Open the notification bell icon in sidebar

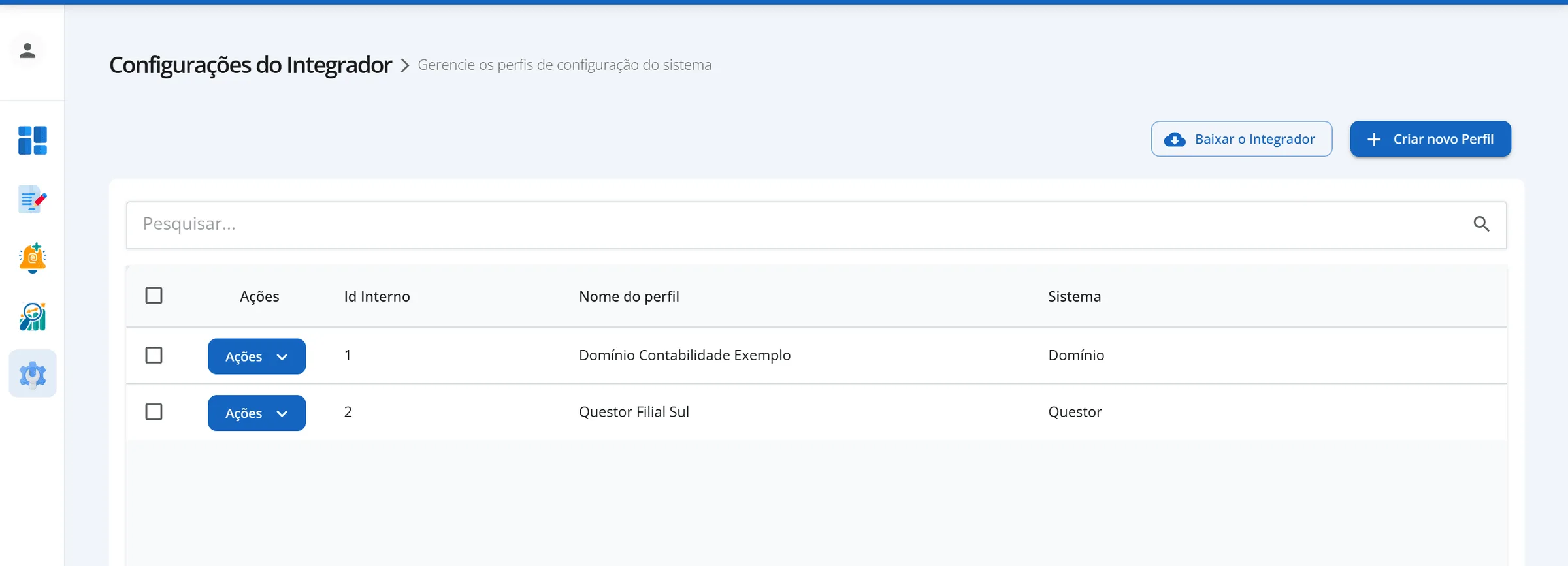tap(33, 258)
